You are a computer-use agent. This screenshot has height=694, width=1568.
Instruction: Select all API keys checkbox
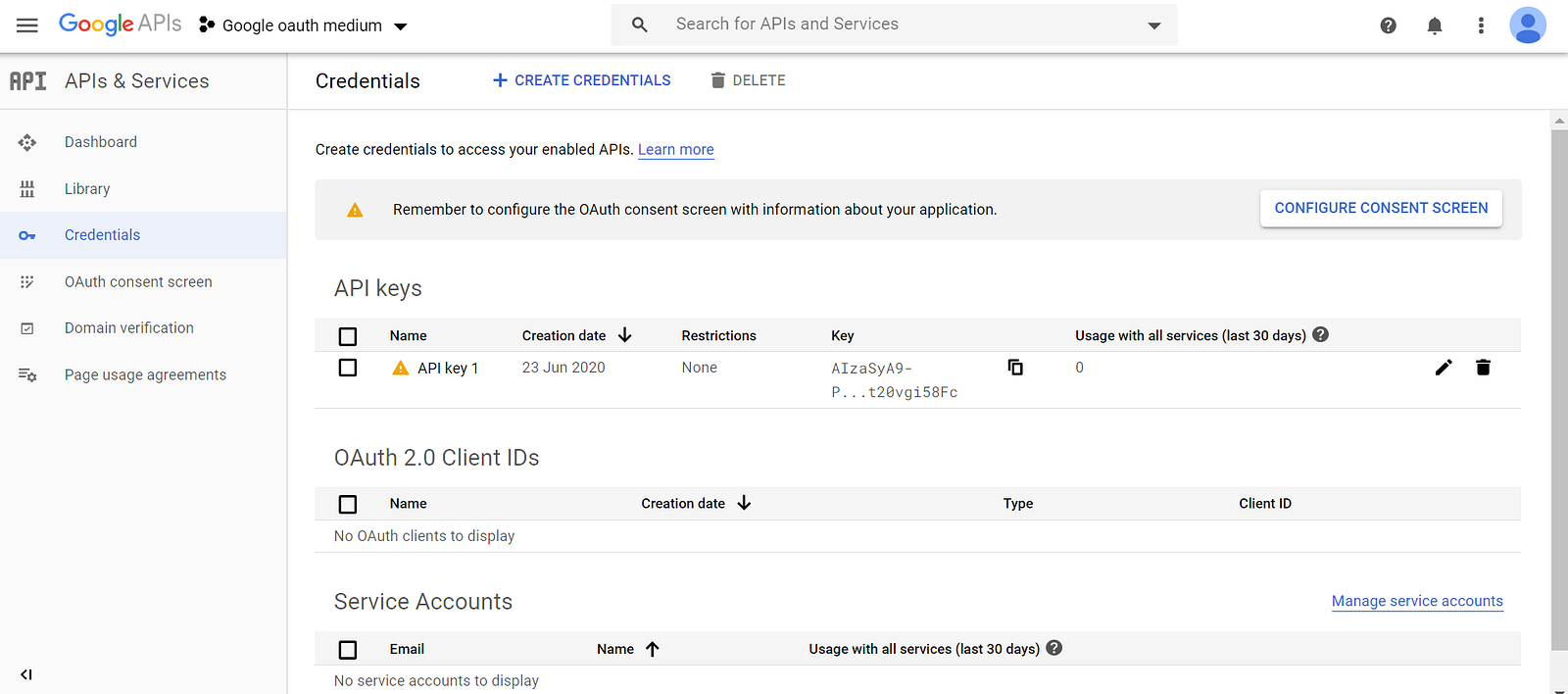tap(348, 336)
